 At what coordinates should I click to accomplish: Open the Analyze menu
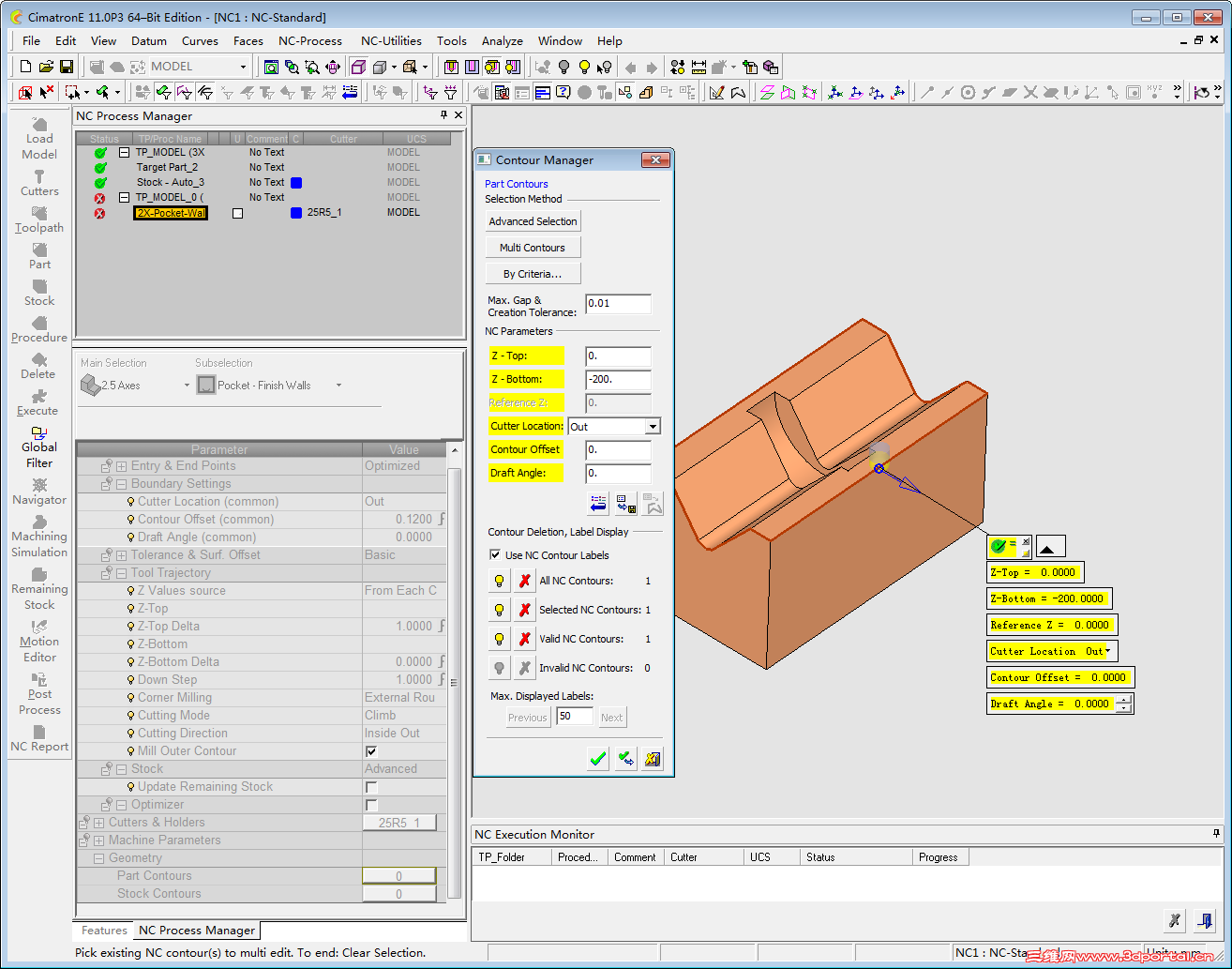tap(503, 41)
